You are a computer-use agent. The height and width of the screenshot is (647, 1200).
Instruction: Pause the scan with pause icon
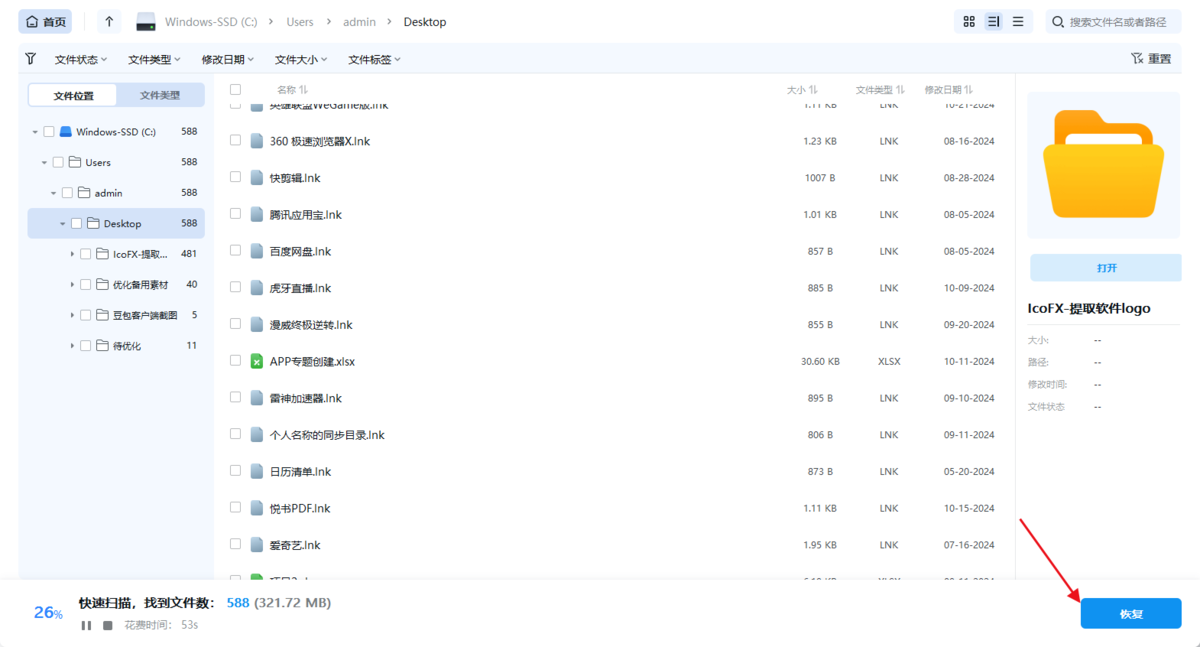click(86, 625)
